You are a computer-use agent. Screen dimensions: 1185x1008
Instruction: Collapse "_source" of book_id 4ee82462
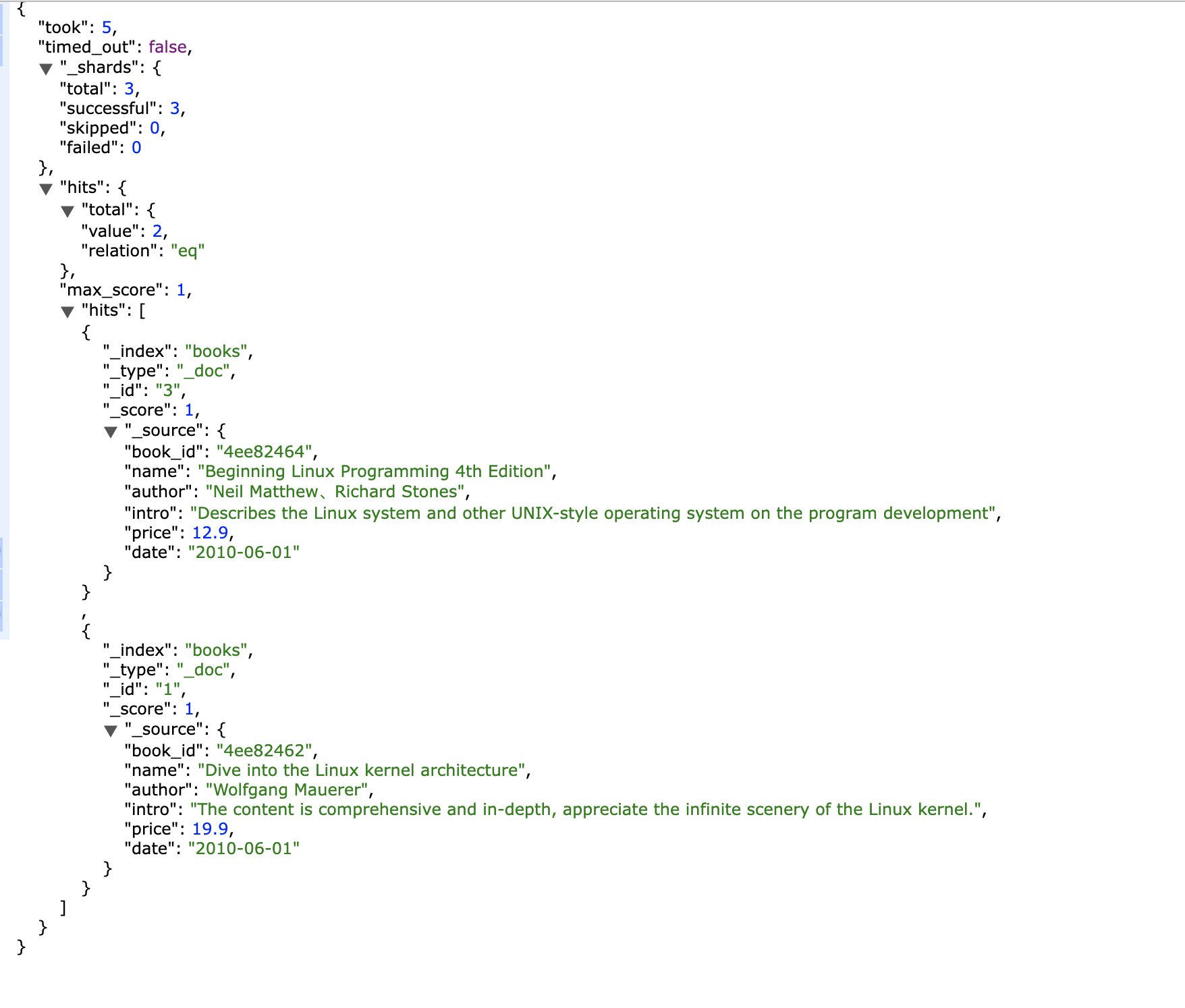click(x=111, y=731)
